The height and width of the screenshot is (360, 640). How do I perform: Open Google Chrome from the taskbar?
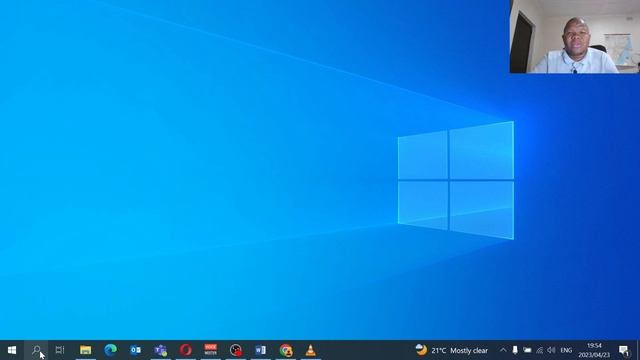click(286, 350)
